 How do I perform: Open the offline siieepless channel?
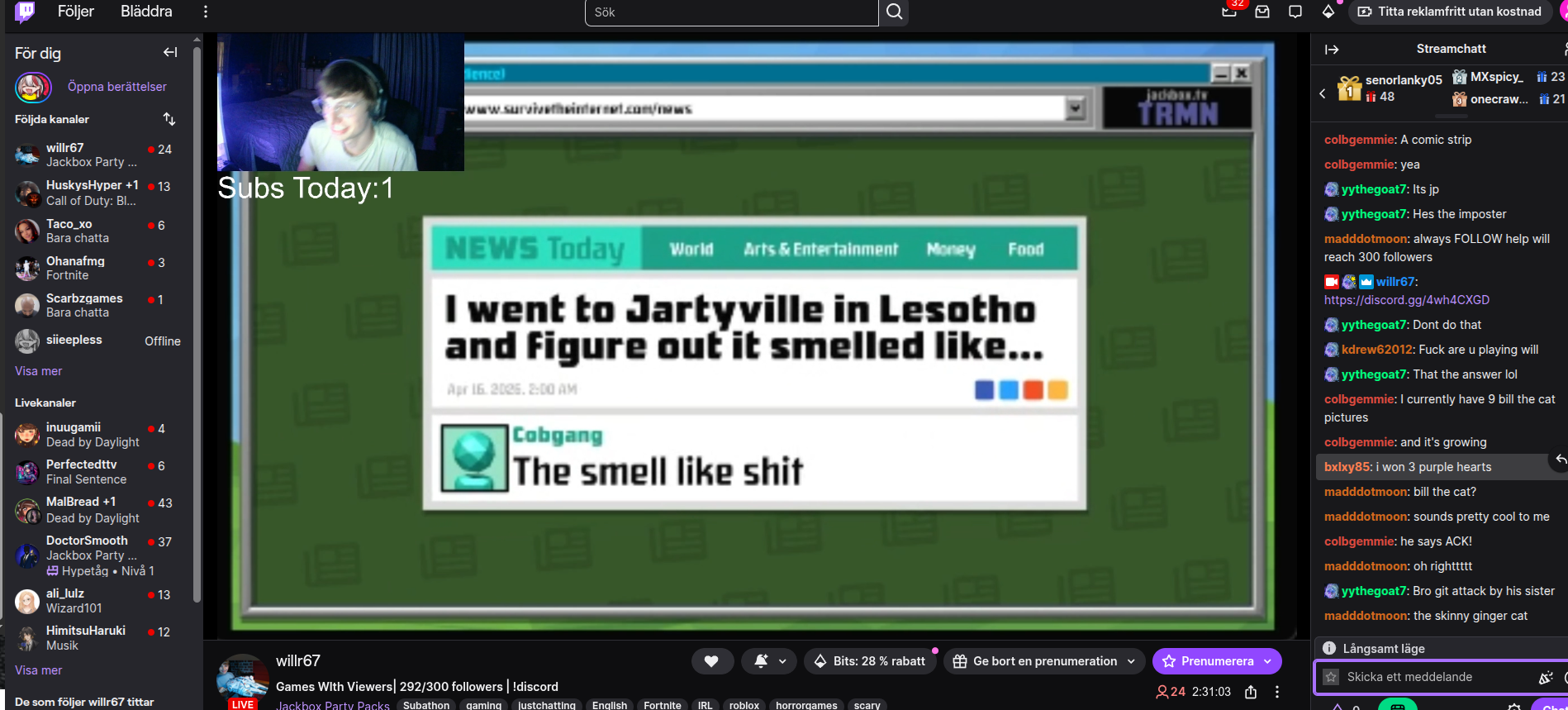coord(97,341)
